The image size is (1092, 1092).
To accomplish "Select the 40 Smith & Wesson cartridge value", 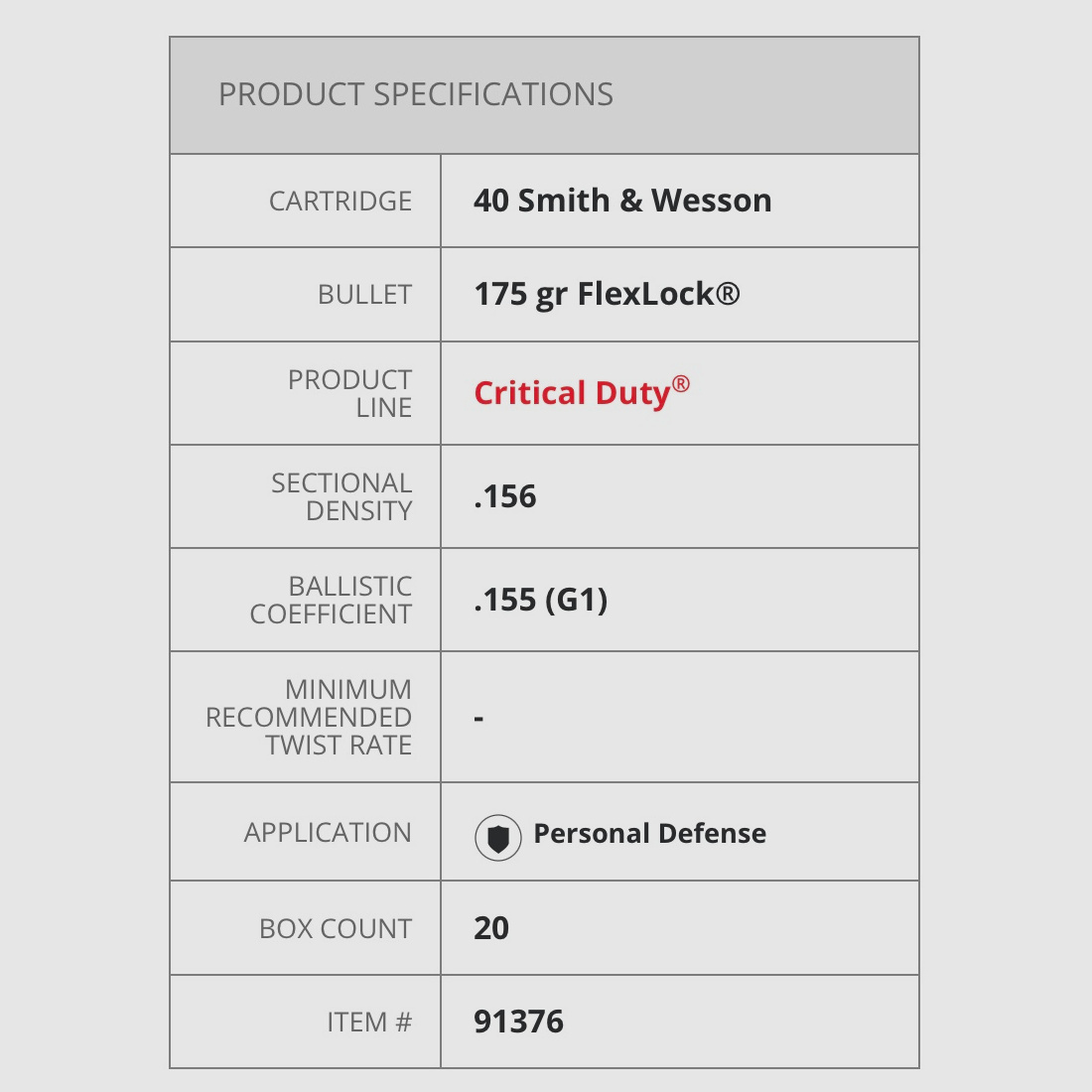I will tap(622, 201).
